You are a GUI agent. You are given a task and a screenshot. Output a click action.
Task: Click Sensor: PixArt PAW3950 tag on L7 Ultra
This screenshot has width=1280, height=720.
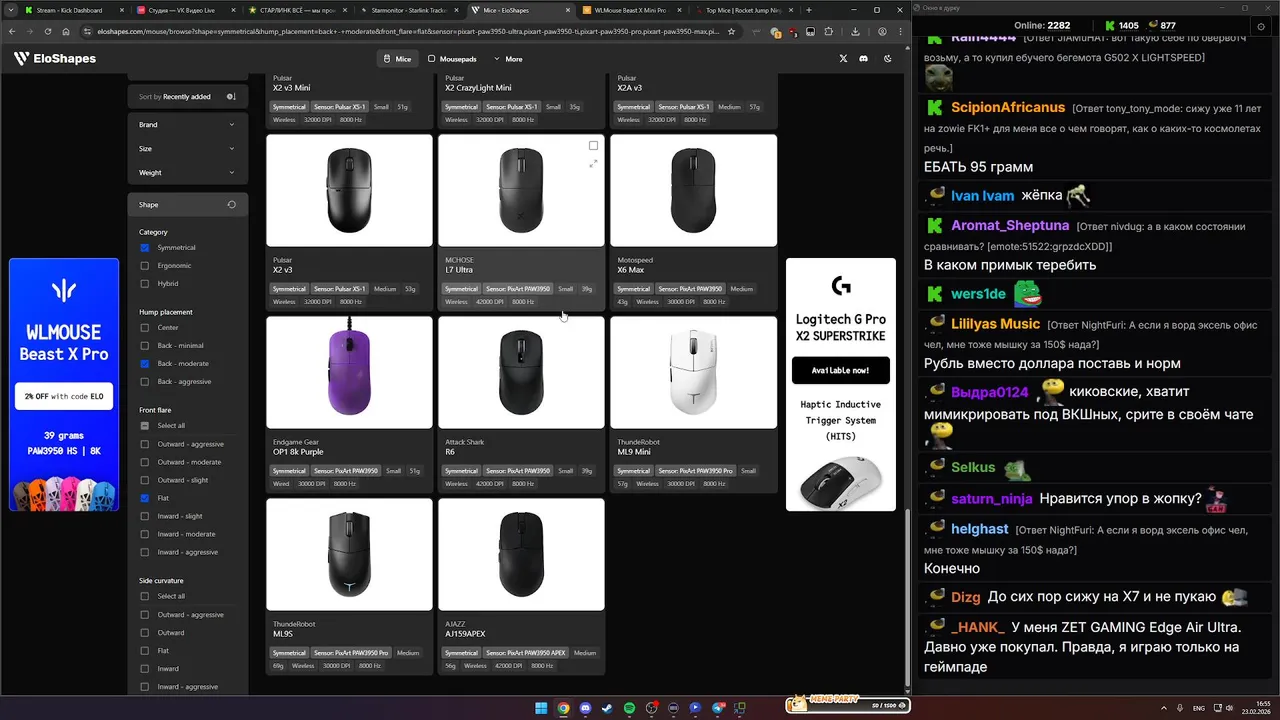coord(518,289)
